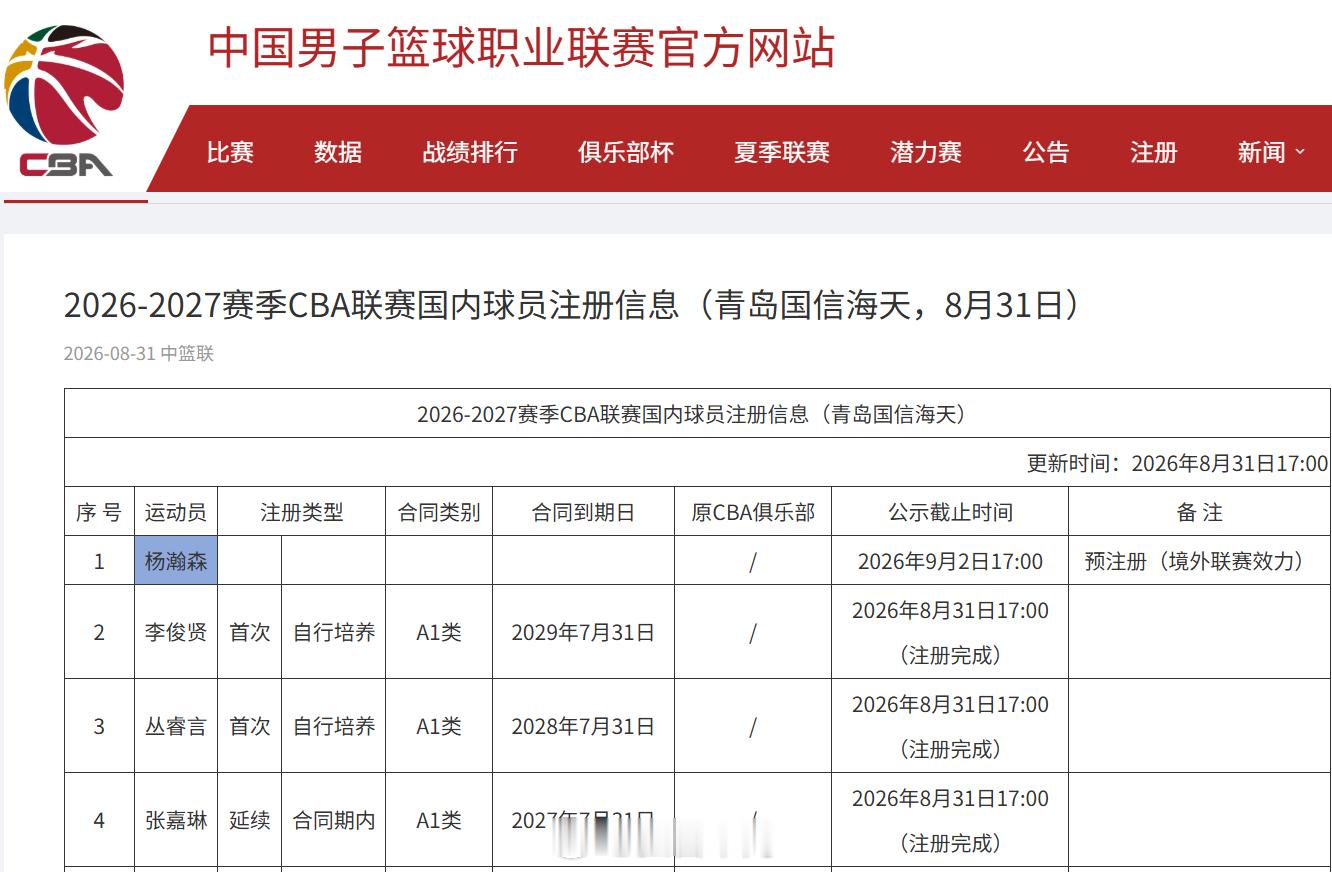Click A1类 in 丛睿言's row
Screen dimensions: 1332x872
439,726
